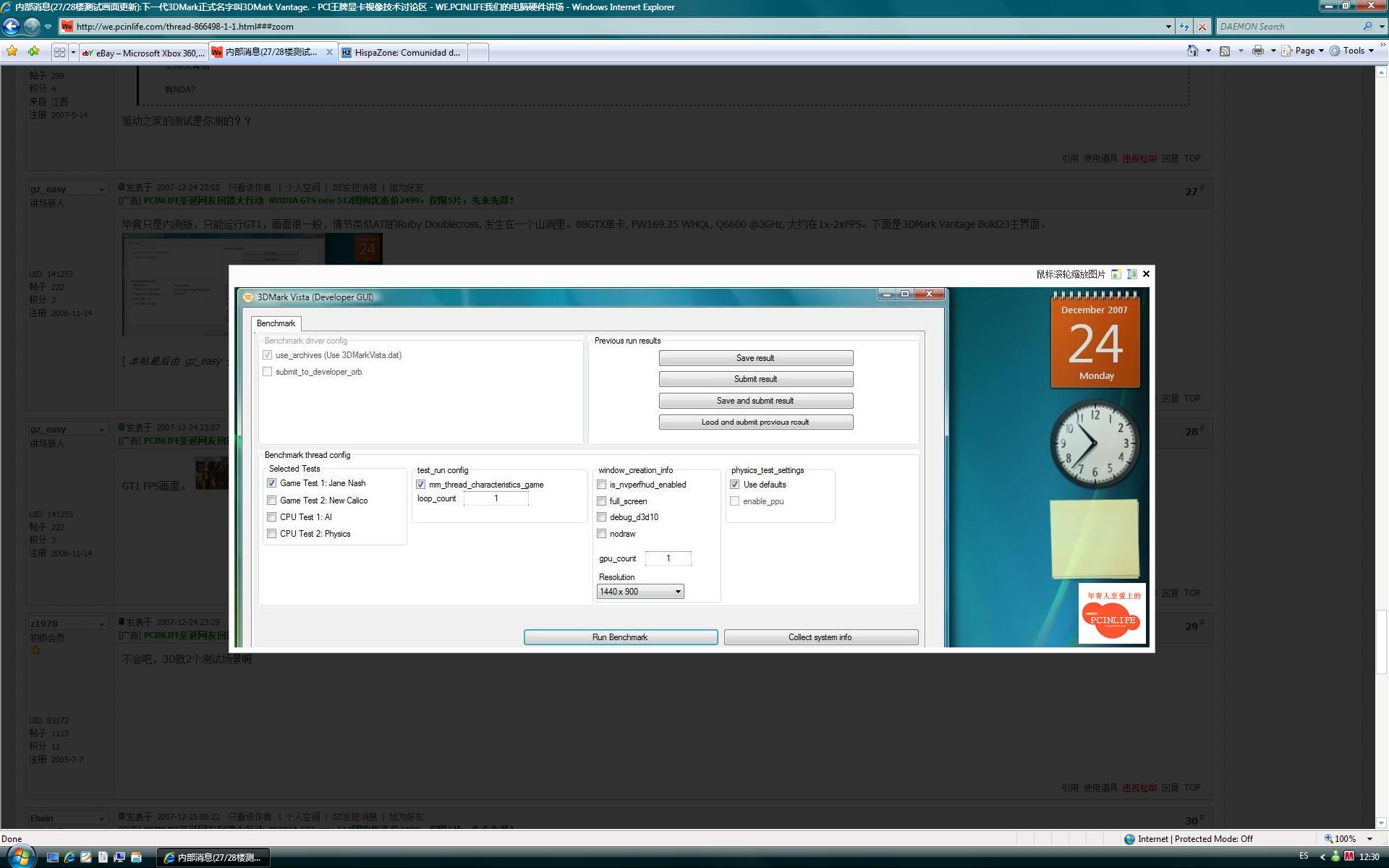
Task: Uncheck the Use defaults physics checkbox
Action: [x=734, y=485]
